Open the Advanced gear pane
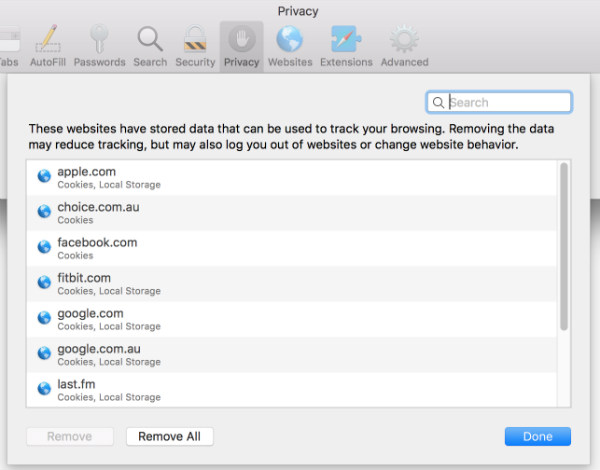The image size is (600, 470). point(404,46)
